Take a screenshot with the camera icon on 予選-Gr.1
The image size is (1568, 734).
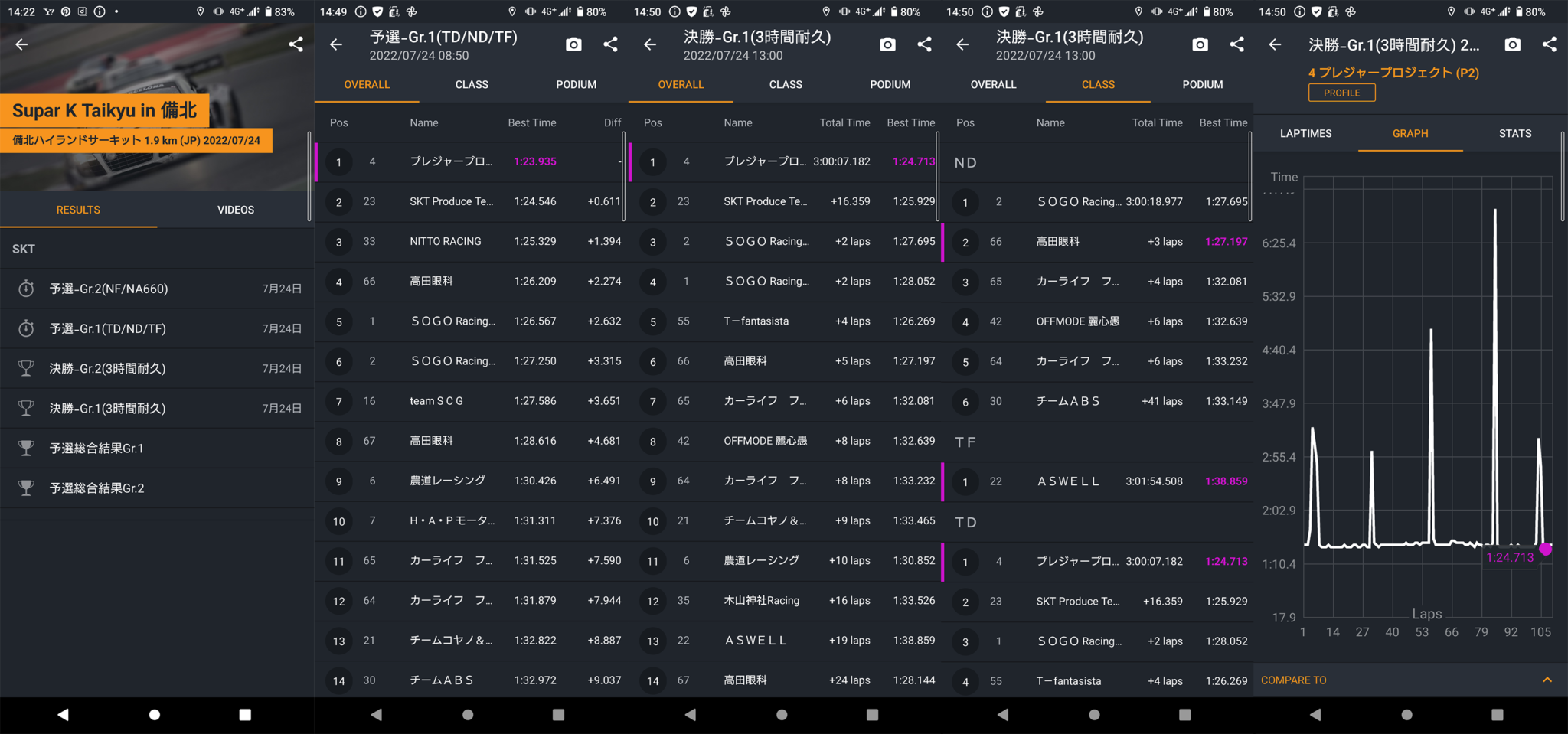click(573, 44)
